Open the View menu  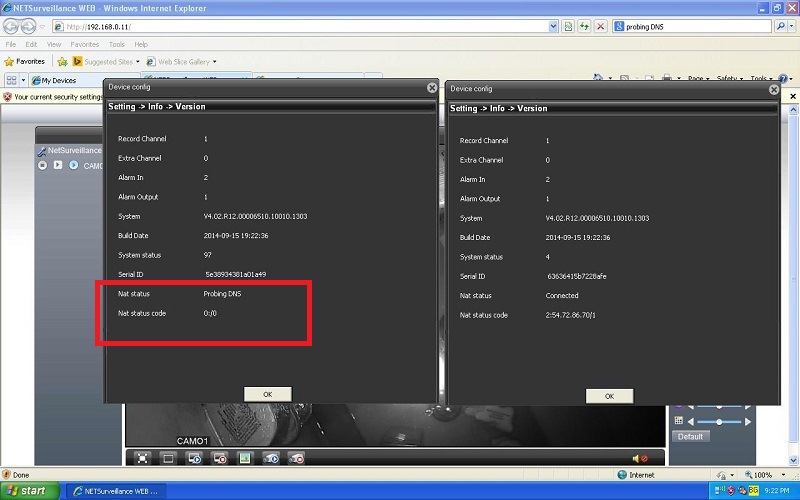tap(54, 44)
